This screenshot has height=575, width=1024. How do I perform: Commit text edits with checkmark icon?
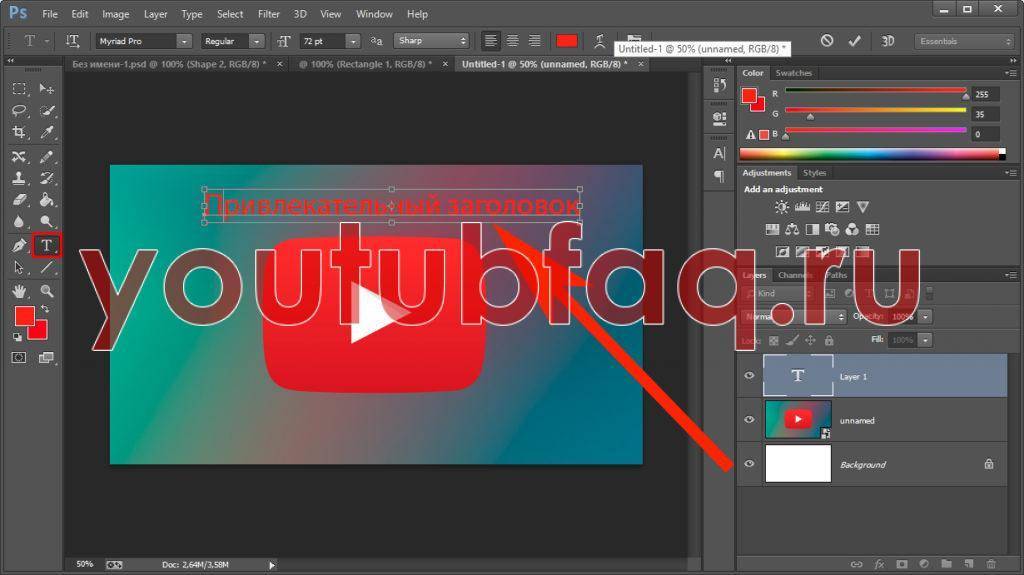point(854,41)
